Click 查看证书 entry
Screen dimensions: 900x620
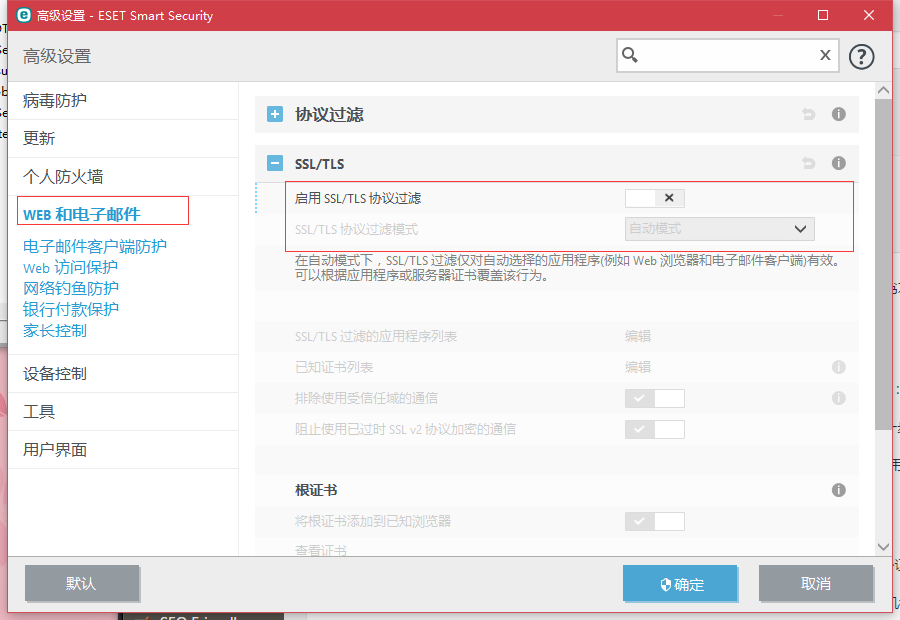pos(320,551)
